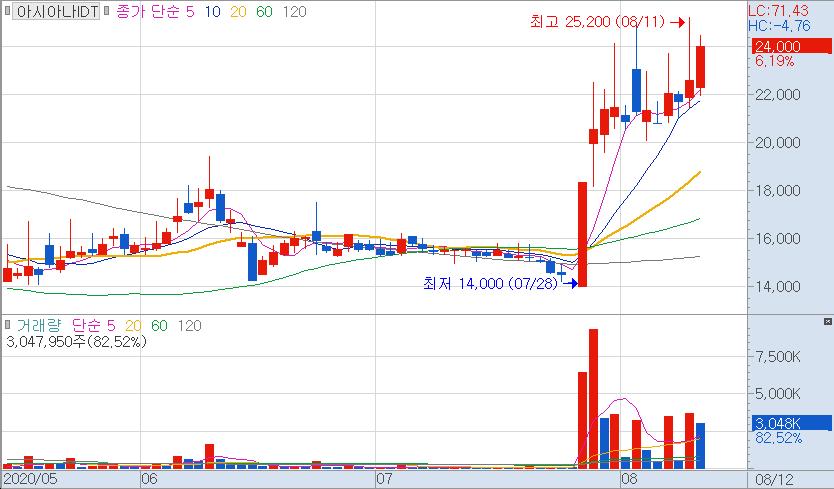Image resolution: width=834 pixels, height=489 pixels.
Task: Click the small square icon left of 아시아나IDT
Action: (x=7, y=12)
